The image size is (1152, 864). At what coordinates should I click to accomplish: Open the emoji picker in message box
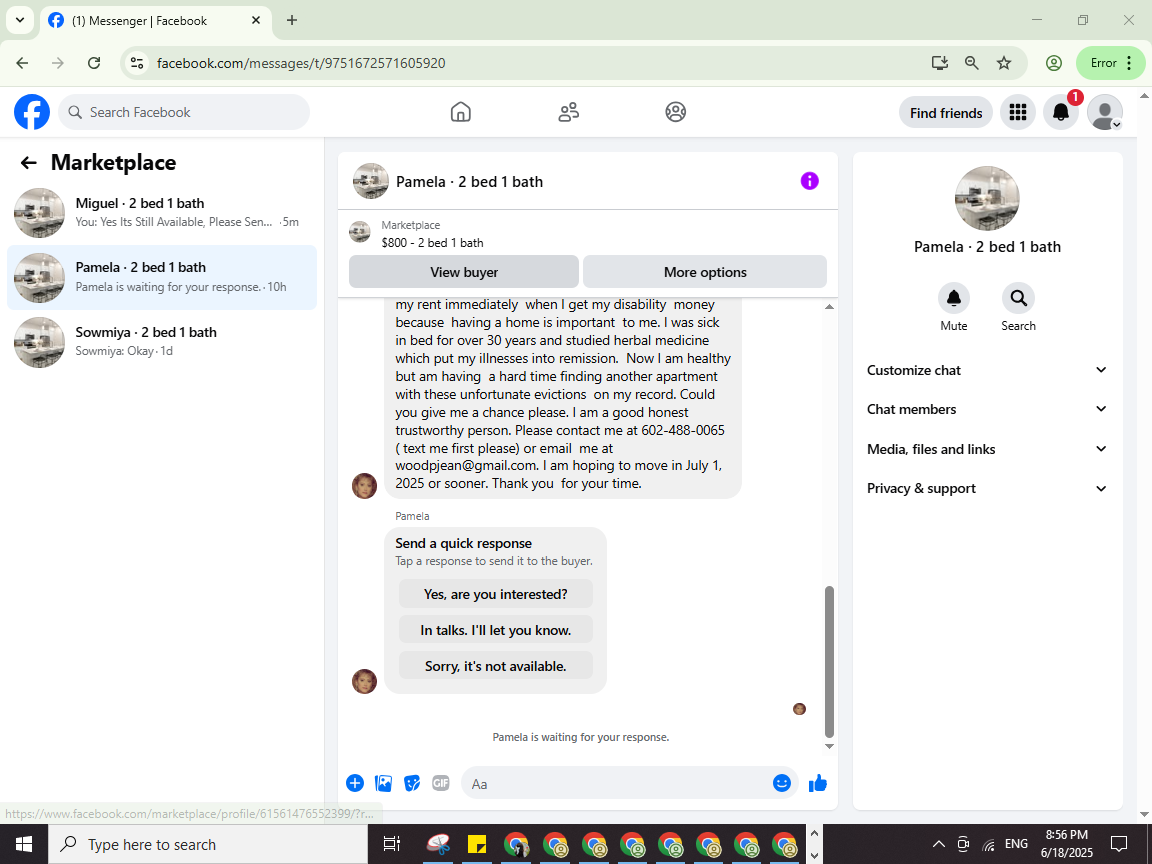click(x=782, y=783)
